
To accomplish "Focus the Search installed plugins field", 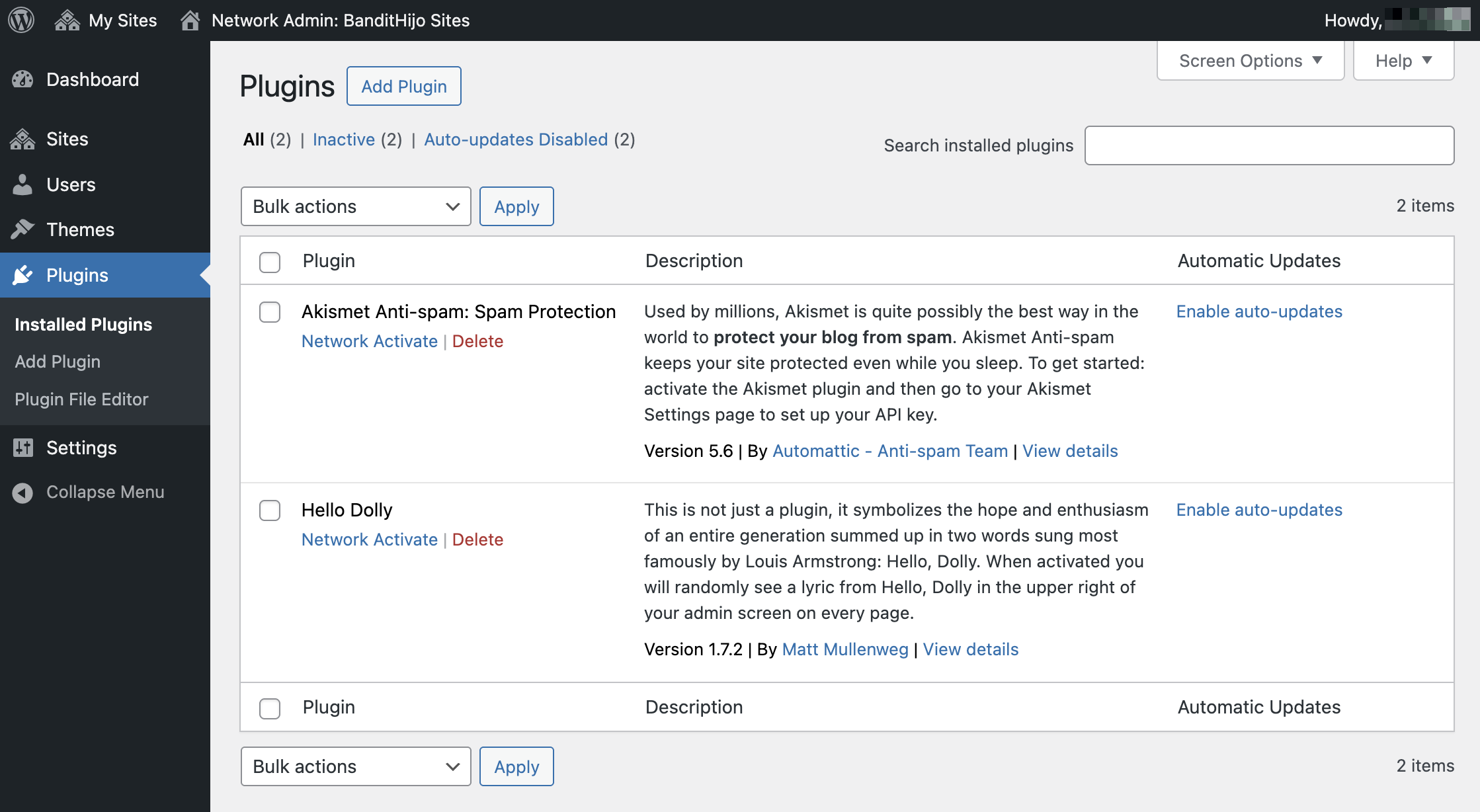I will [1269, 145].
